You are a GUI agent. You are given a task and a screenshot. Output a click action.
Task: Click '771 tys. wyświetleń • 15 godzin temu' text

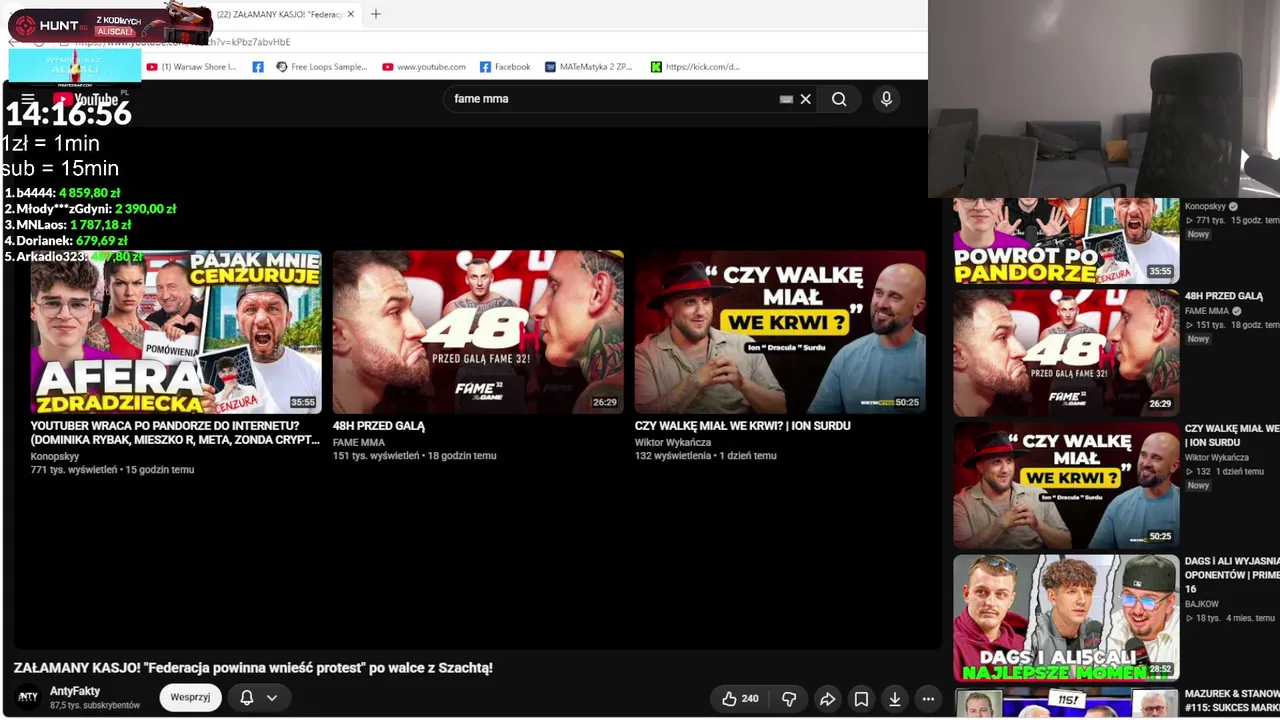112,470
